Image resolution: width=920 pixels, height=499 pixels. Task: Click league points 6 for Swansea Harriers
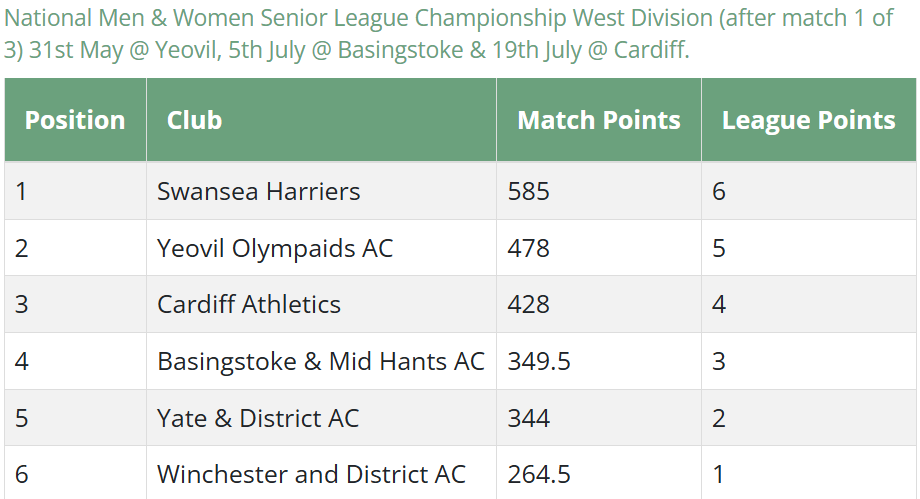click(719, 191)
